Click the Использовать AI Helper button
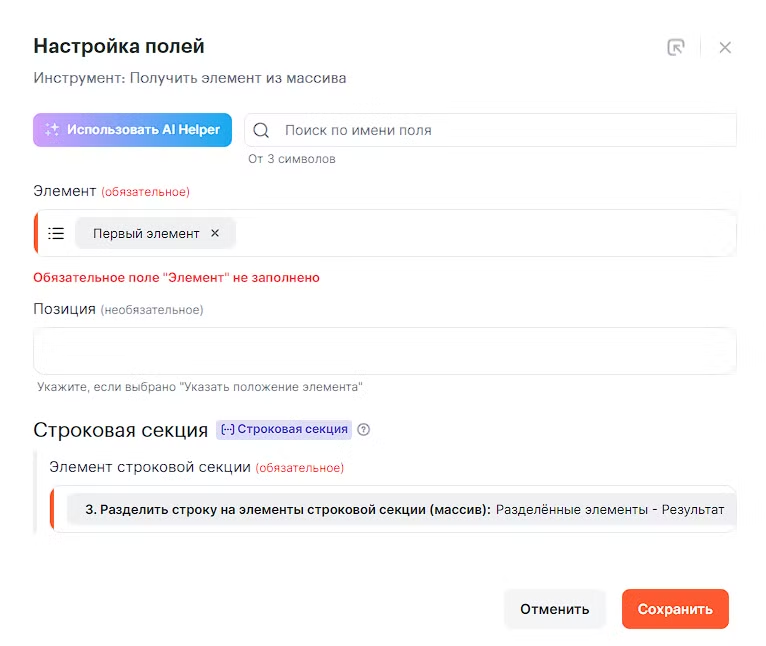This screenshot has width=766, height=646. 133,130
